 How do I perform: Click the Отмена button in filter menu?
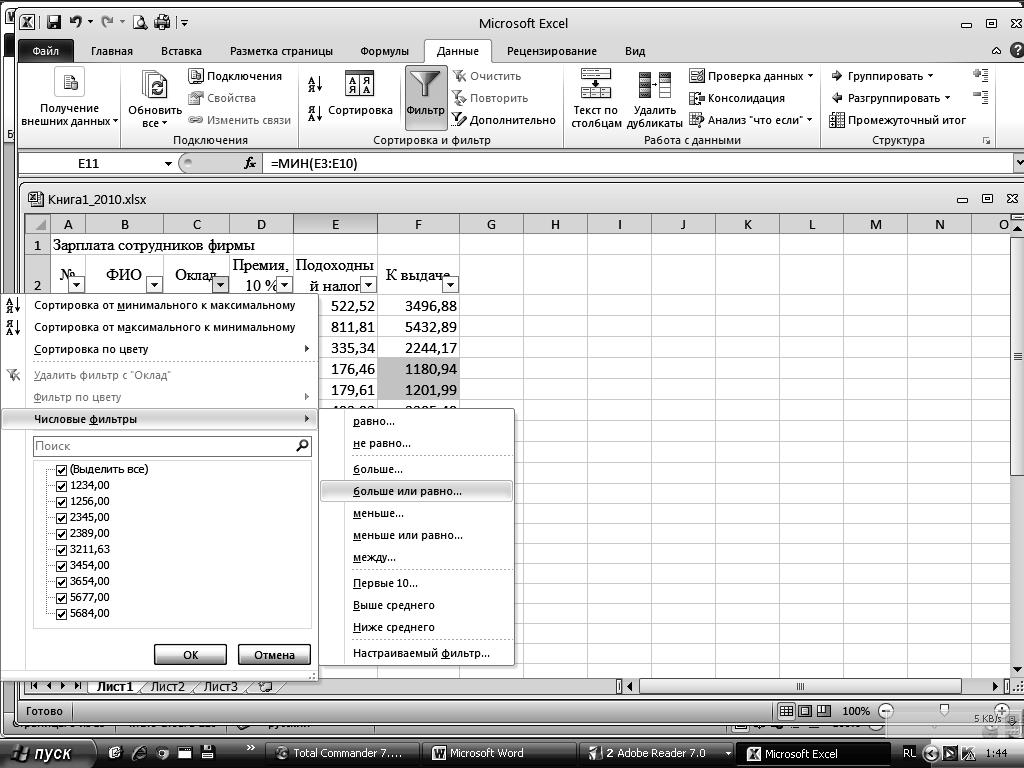click(274, 655)
